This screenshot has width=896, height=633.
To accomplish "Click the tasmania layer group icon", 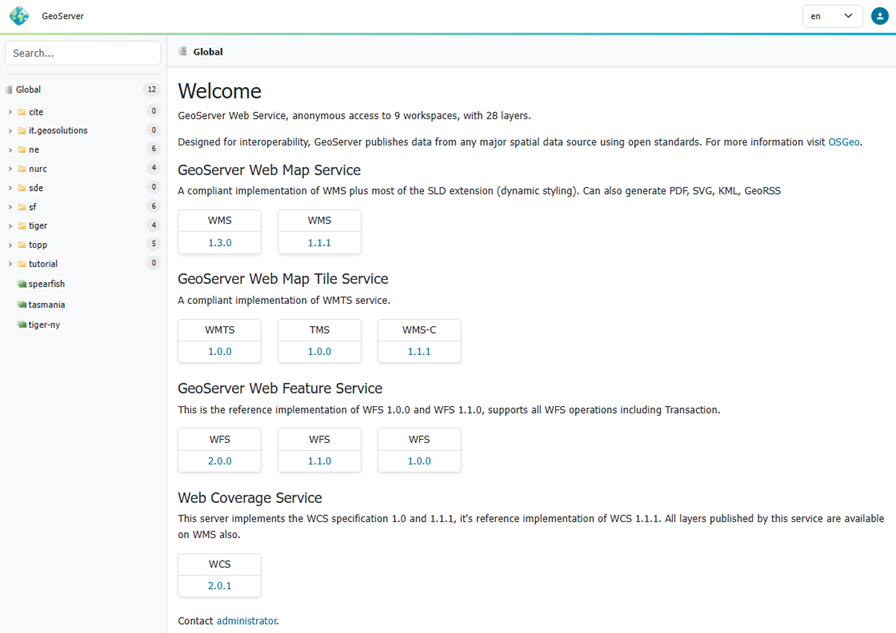I will click(x=21, y=305).
